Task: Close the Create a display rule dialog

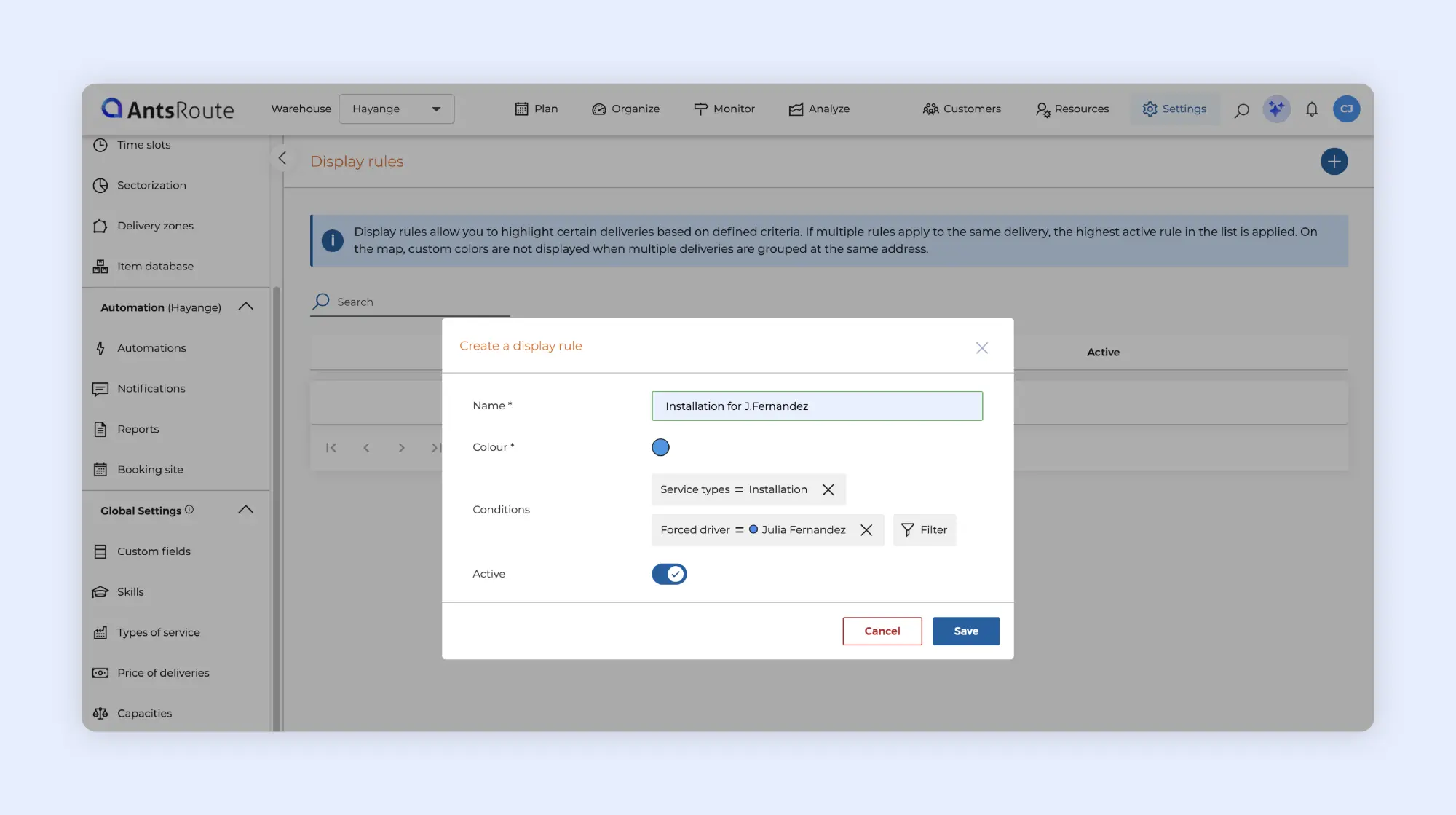Action: tap(982, 348)
